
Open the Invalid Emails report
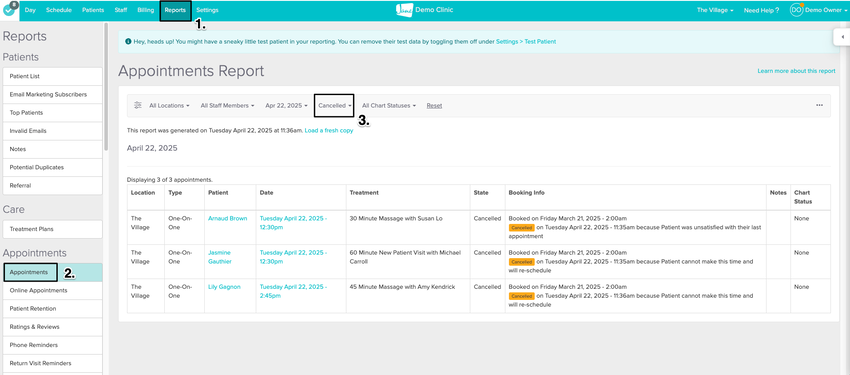coord(53,131)
